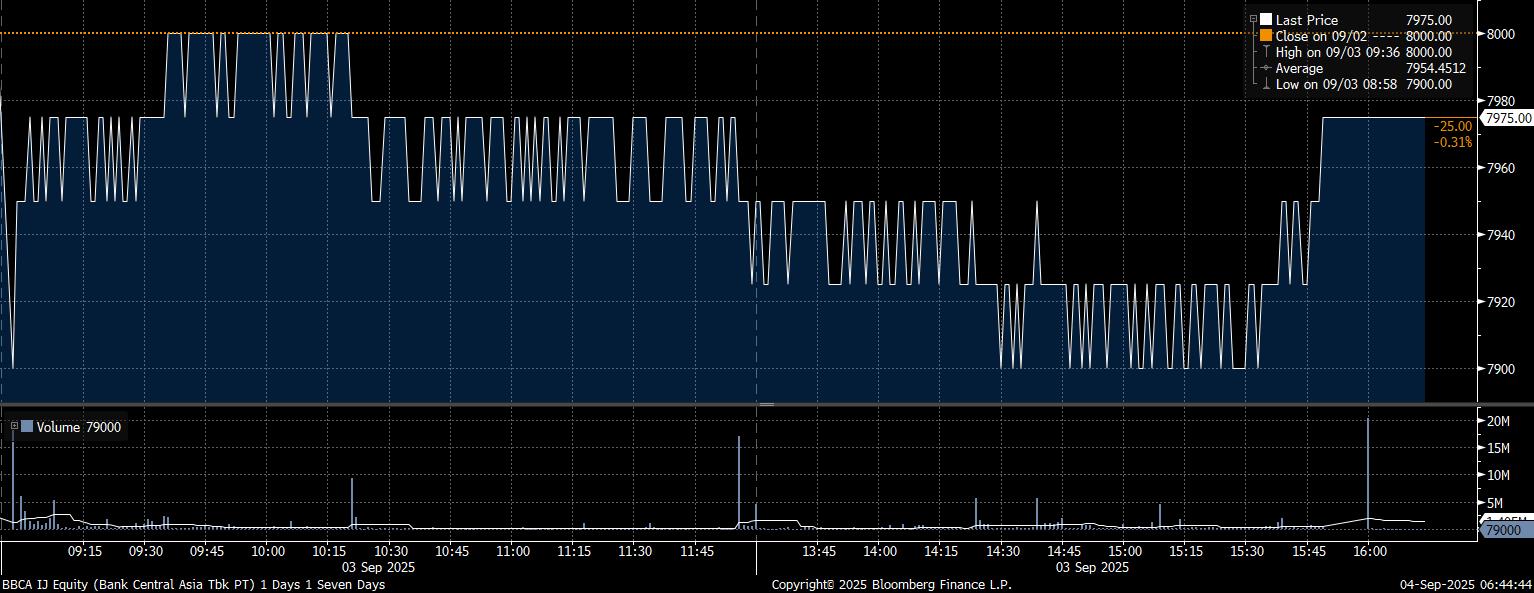1534x593 pixels.
Task: Click the panel divider handle between charts
Action: tap(767, 404)
